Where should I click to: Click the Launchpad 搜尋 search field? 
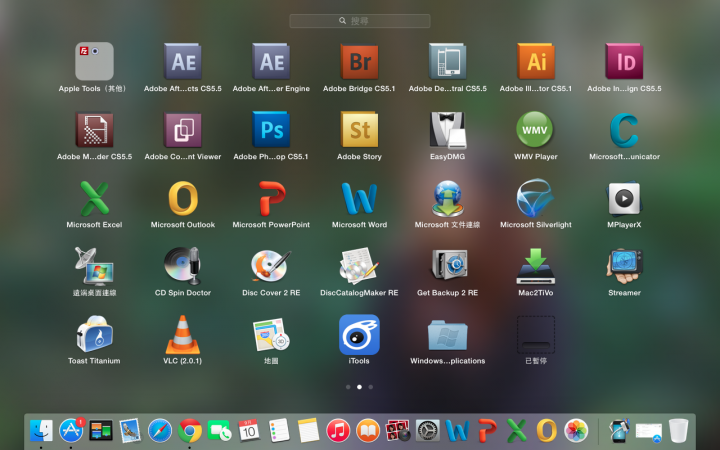[360, 21]
